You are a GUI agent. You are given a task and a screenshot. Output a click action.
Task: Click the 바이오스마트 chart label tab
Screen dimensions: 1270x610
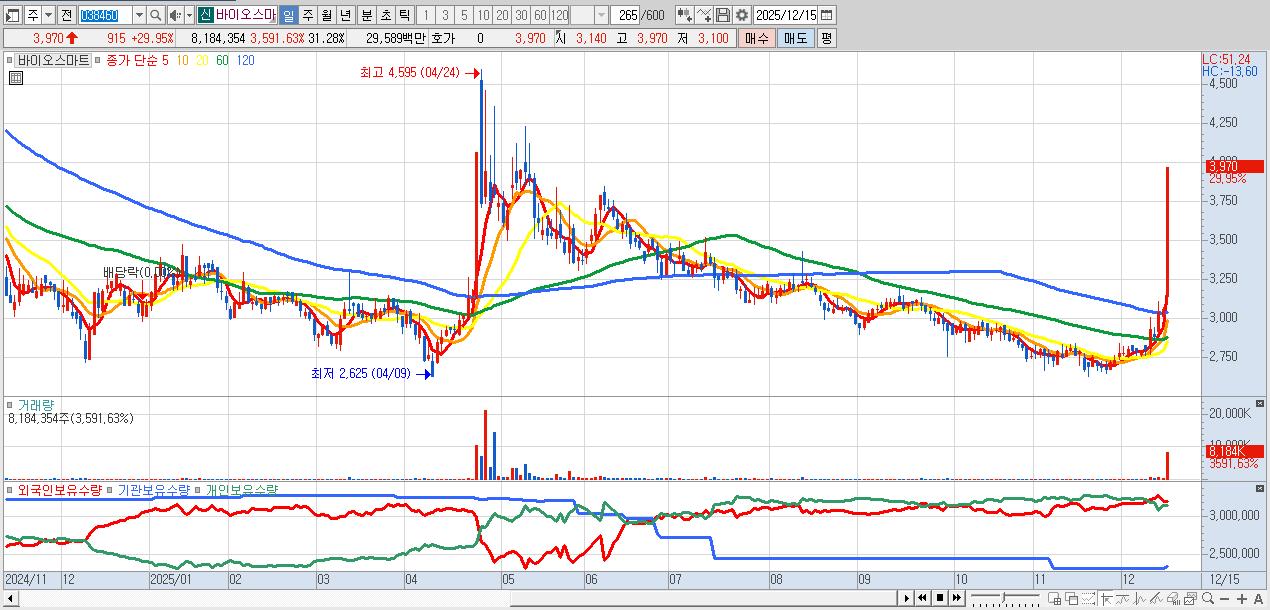coord(51,60)
